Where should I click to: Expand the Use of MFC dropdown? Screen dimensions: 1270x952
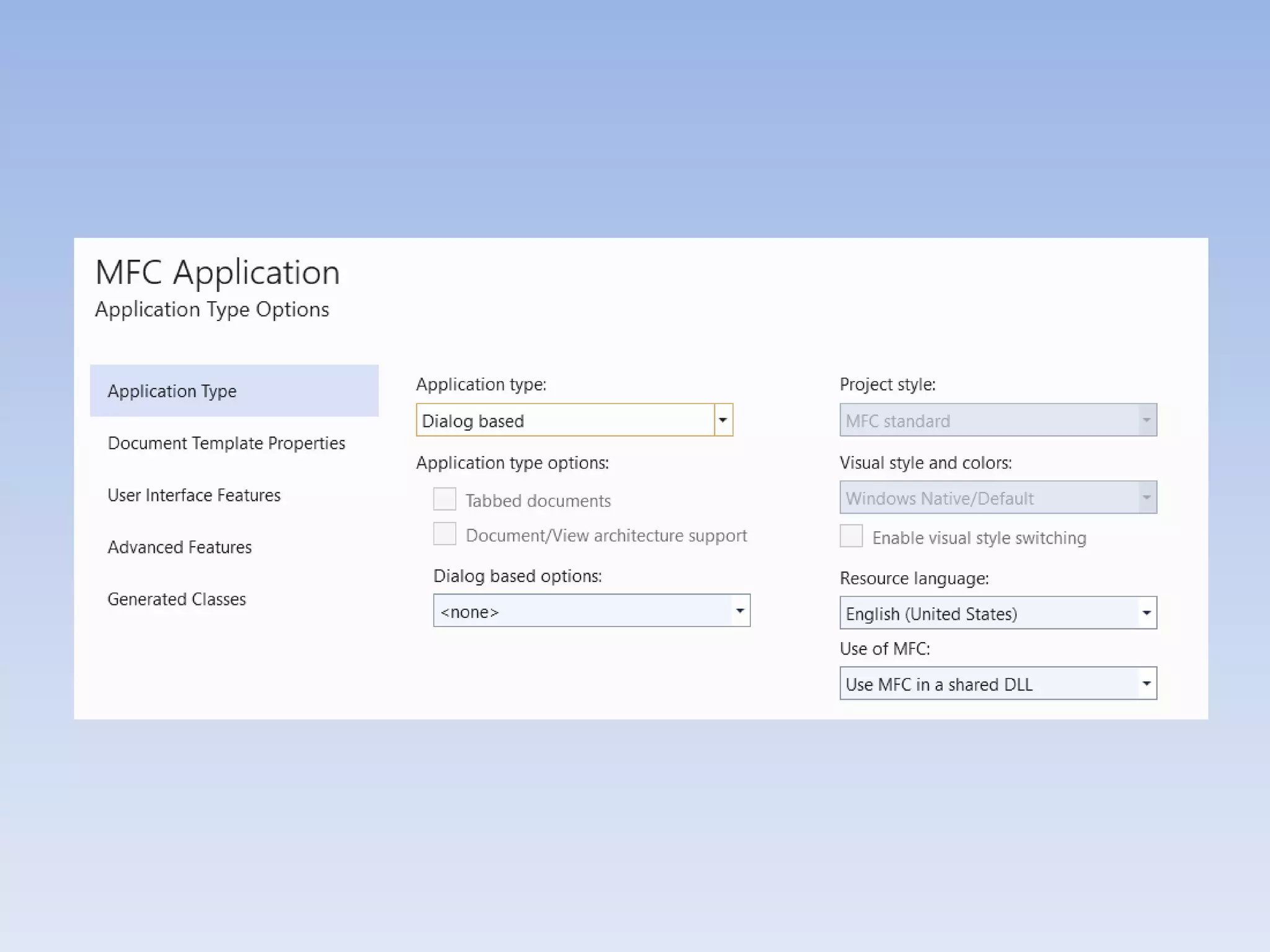click(x=1146, y=684)
